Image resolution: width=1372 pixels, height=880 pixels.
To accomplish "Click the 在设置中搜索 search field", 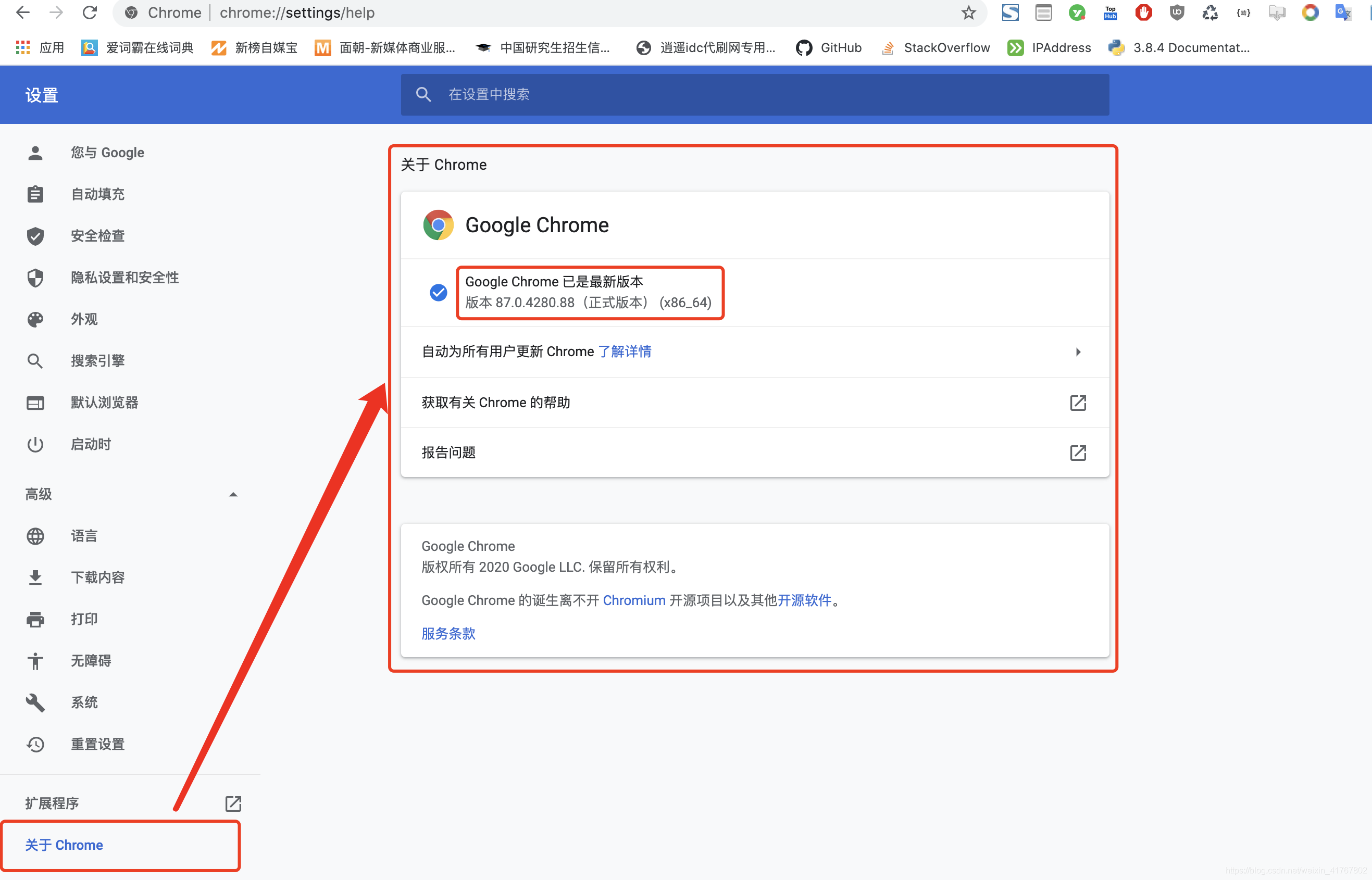I will (755, 94).
